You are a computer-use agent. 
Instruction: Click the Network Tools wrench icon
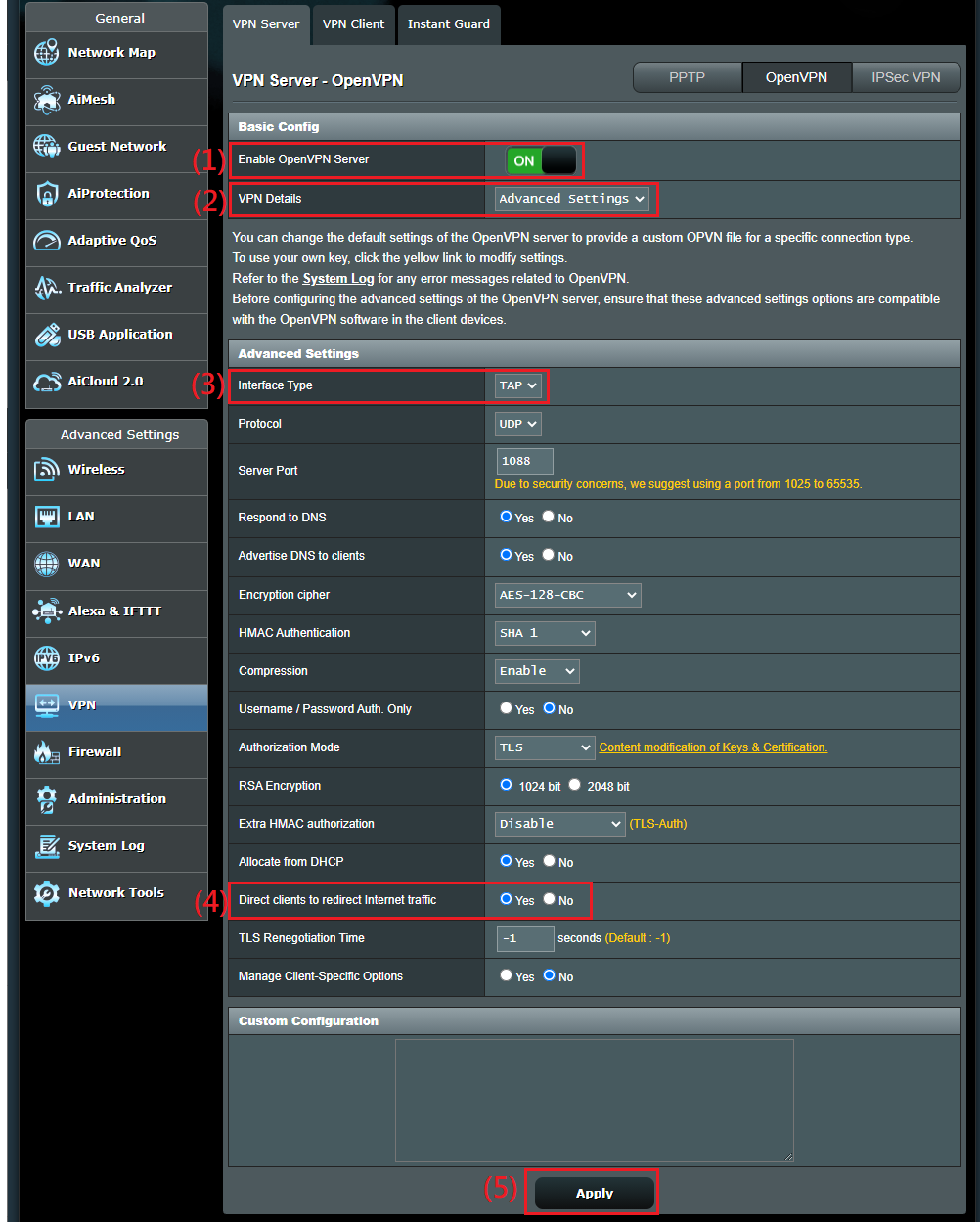click(x=46, y=893)
